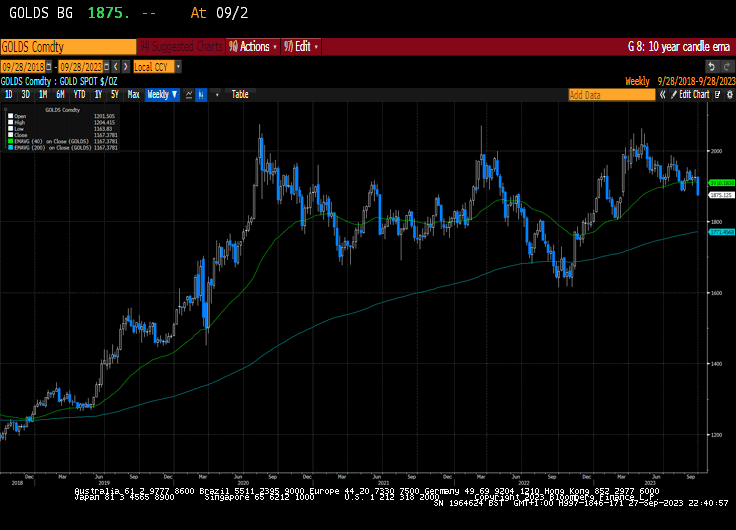Click the 2020 year label on time axis
Viewport: 736px width, 530px height.
[x=243, y=483]
